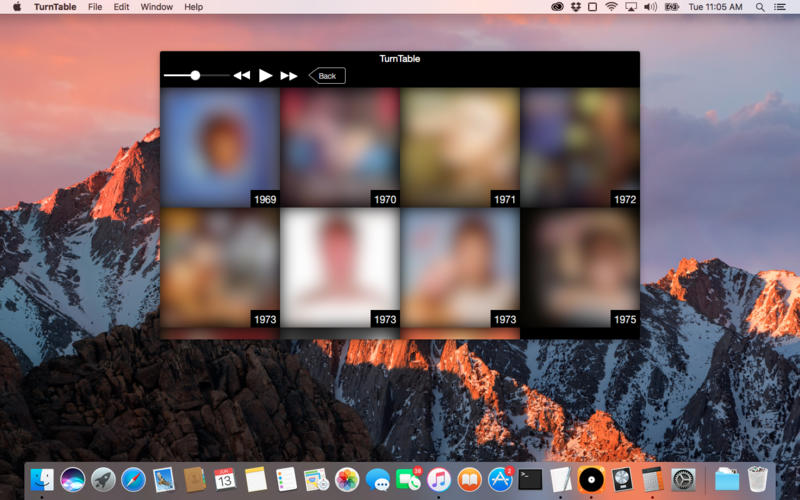Open the album from 1975
The height and width of the screenshot is (500, 800).
click(x=580, y=268)
